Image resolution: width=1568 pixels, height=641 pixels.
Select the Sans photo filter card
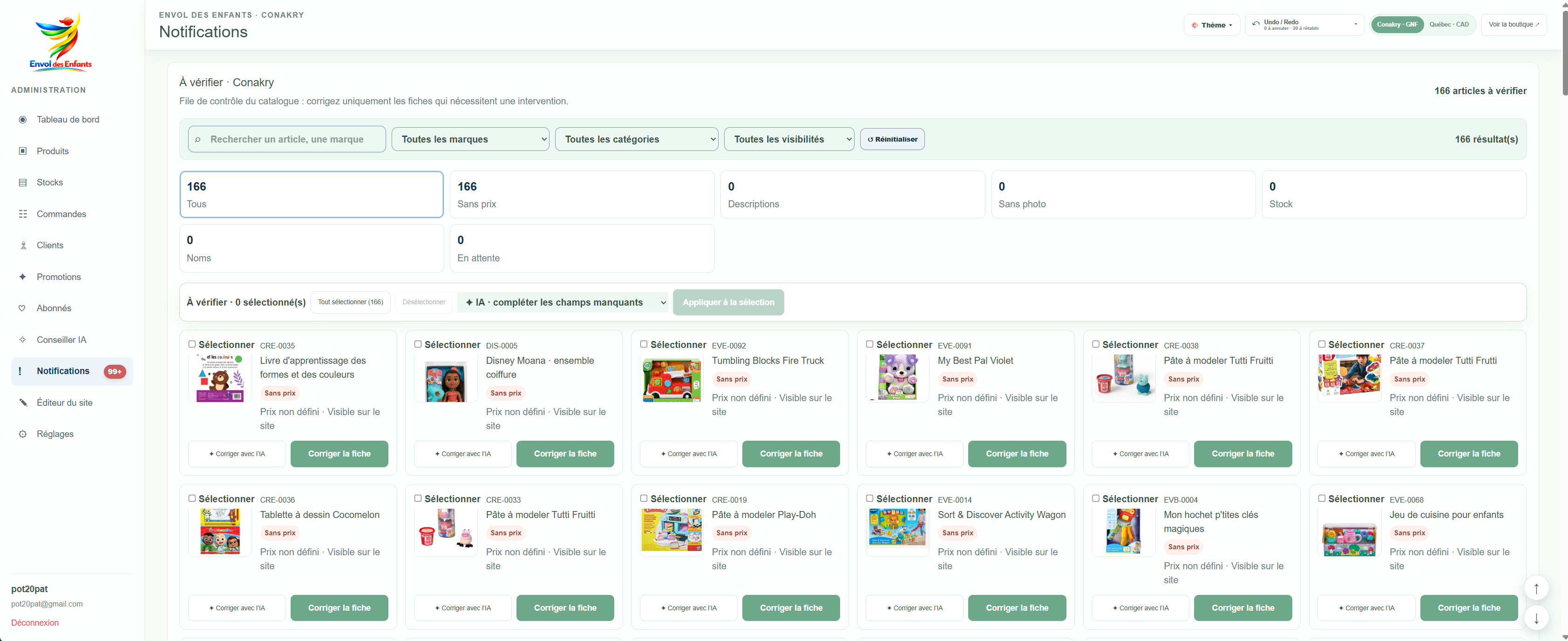tap(1123, 195)
